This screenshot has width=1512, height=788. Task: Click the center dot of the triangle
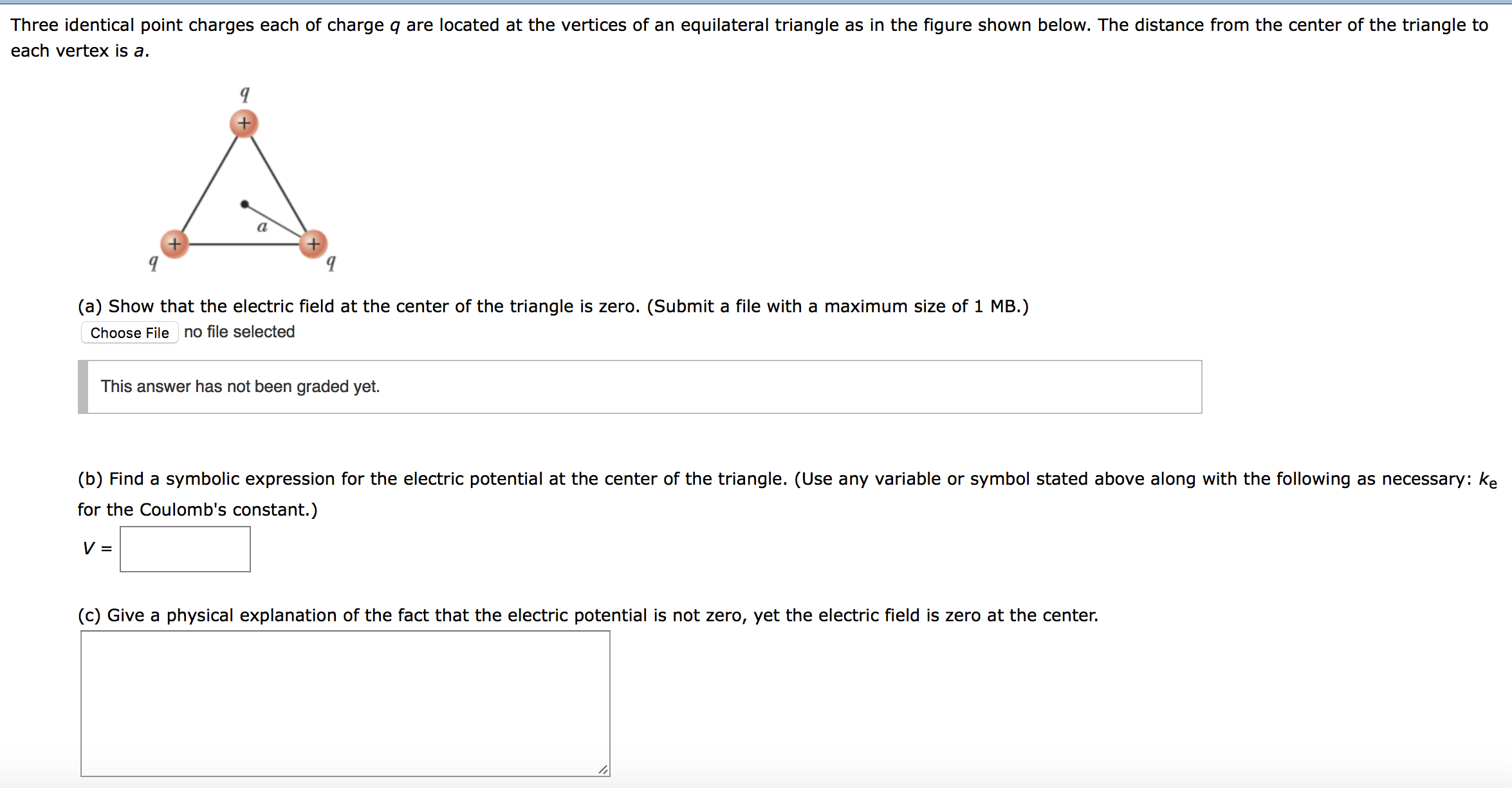(244, 204)
